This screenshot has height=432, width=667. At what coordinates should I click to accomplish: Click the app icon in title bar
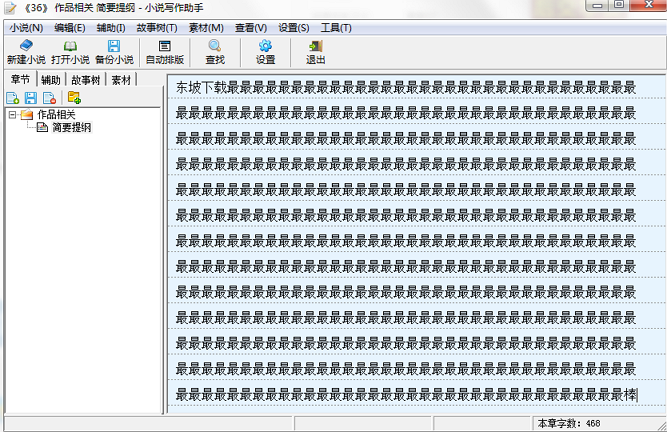click(10, 8)
